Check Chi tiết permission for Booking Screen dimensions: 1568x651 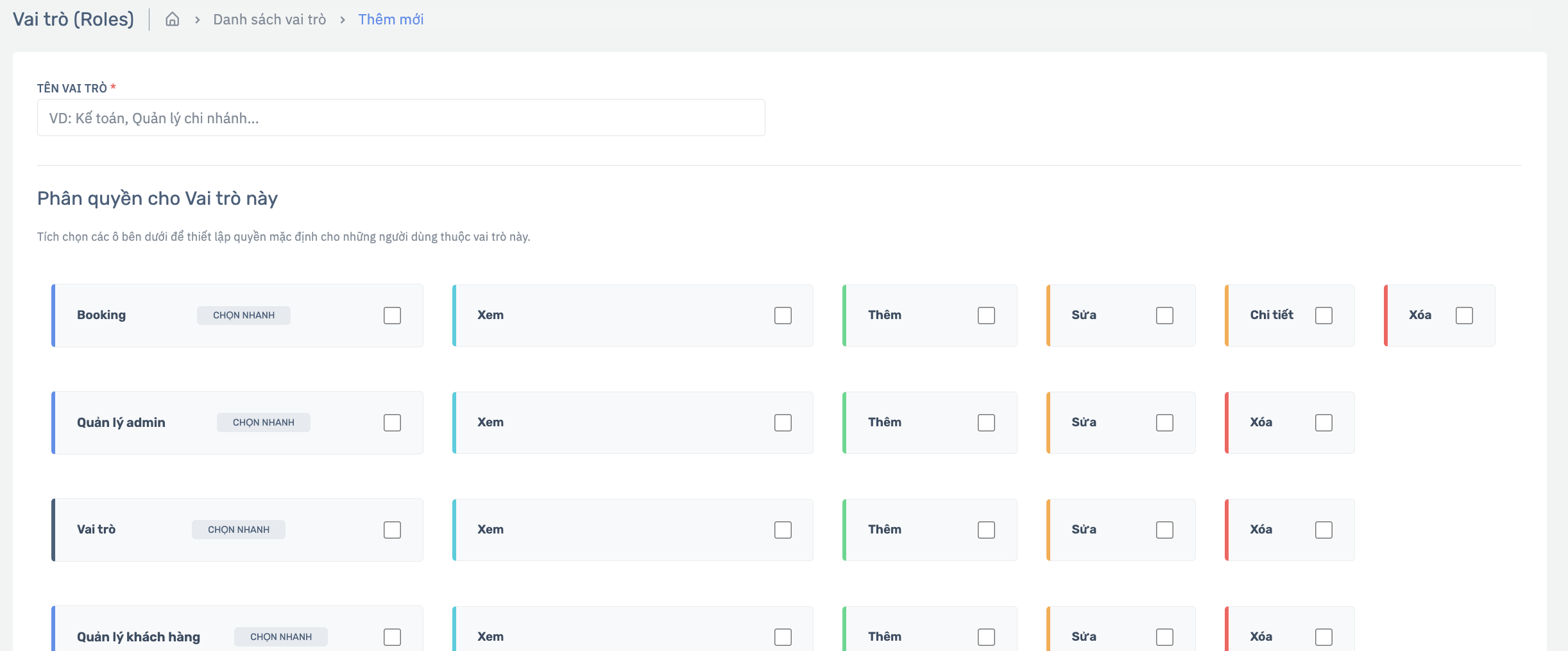pos(1324,315)
